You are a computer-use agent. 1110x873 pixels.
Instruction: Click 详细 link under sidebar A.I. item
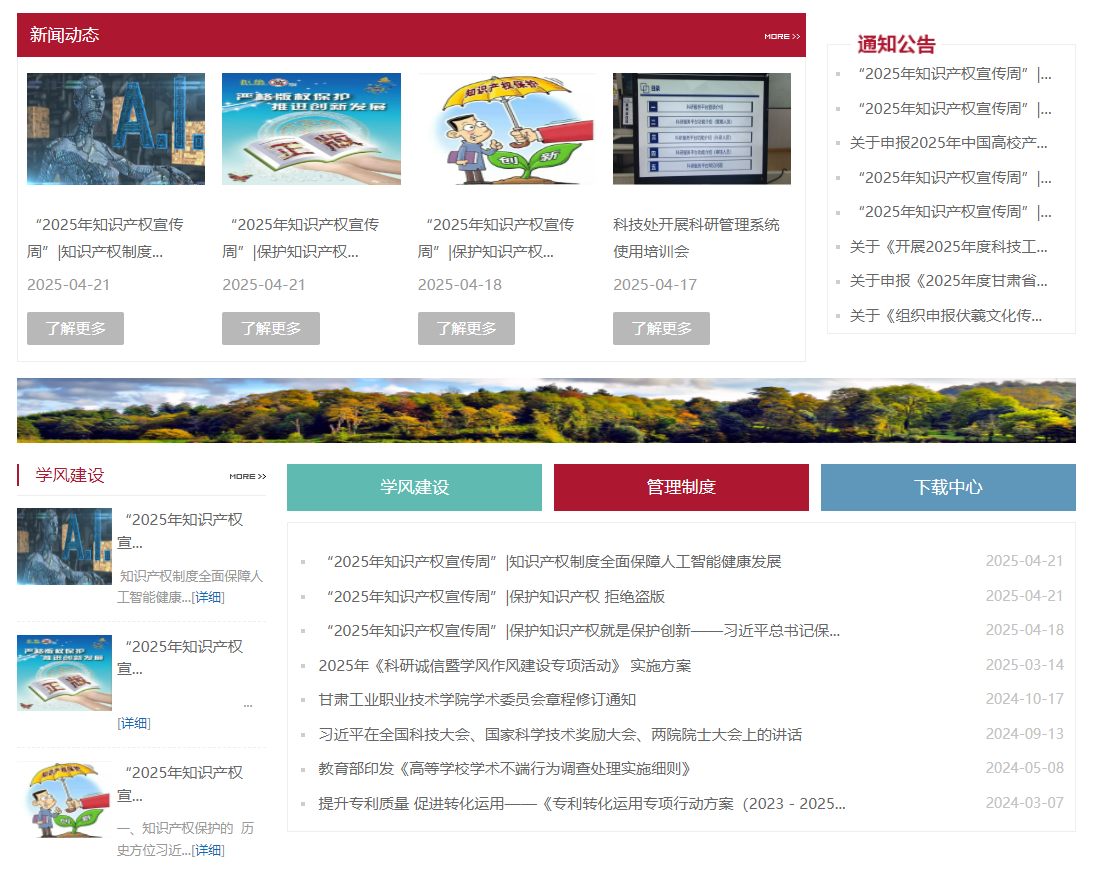[x=208, y=597]
